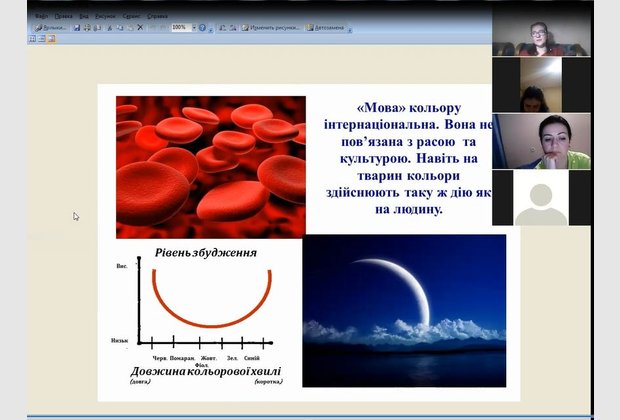Viewport: 620px width, 420px height.
Task: Click the Cut scissors icon
Action: point(109,28)
